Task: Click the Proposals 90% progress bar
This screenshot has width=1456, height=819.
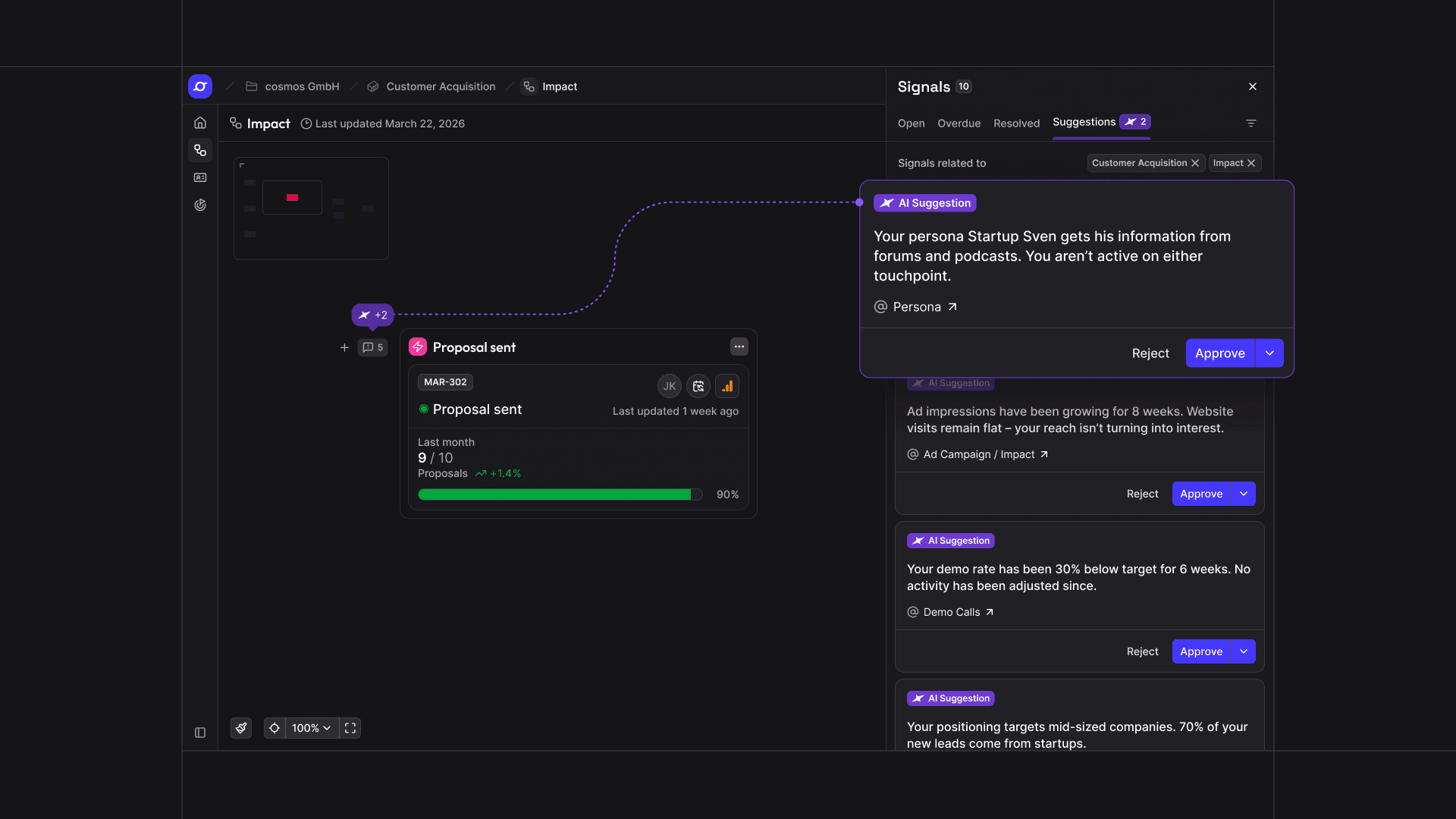Action: 560,494
